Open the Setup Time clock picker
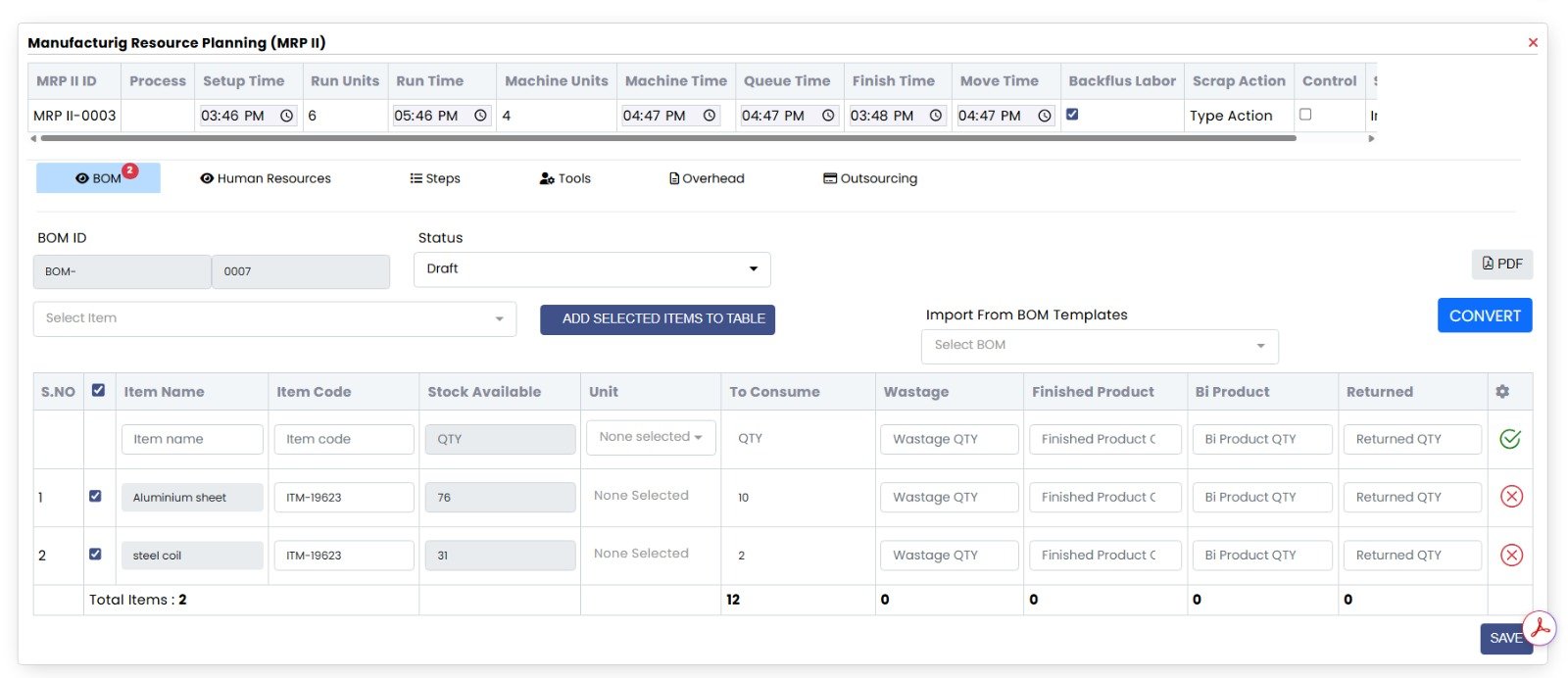Viewport: 1568px width, 678px height. [x=286, y=116]
